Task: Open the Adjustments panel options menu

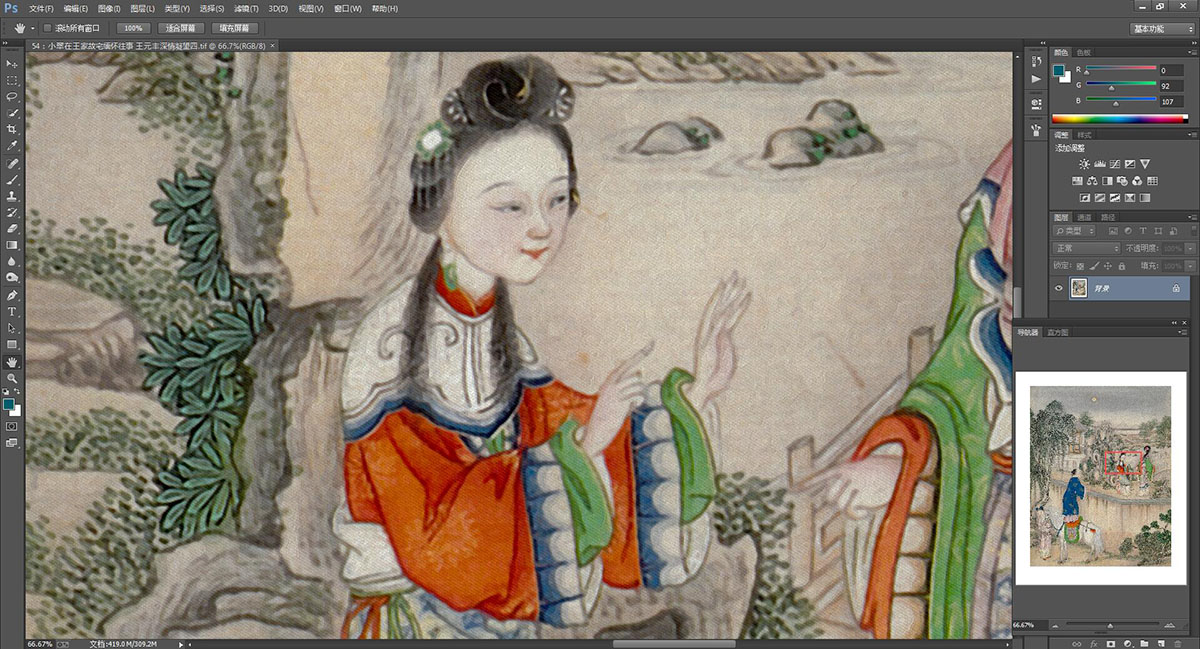Action: (x=1190, y=134)
